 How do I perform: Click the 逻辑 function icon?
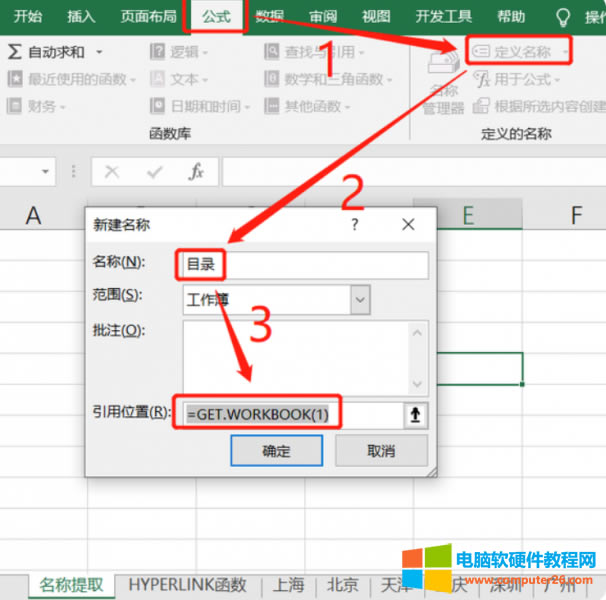pos(157,52)
